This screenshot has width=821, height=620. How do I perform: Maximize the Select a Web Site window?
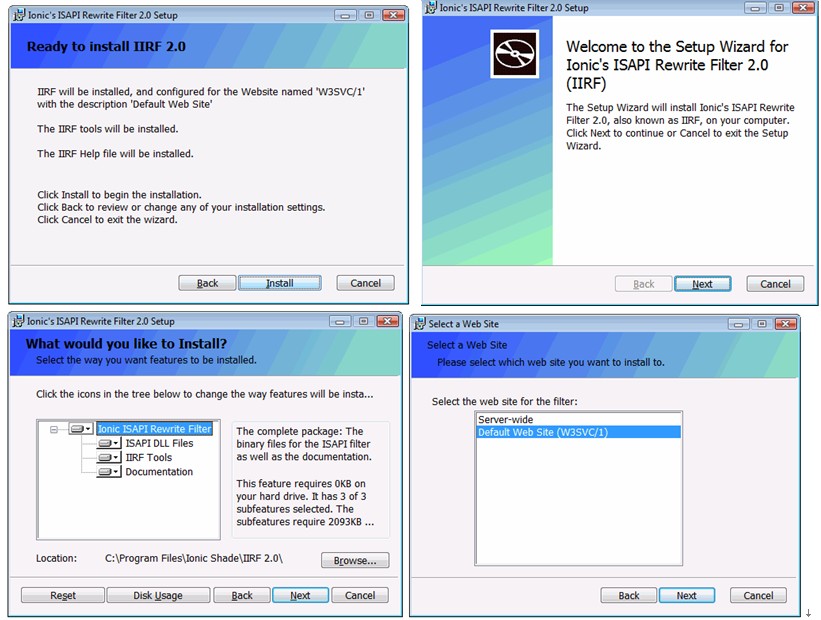(x=762, y=324)
